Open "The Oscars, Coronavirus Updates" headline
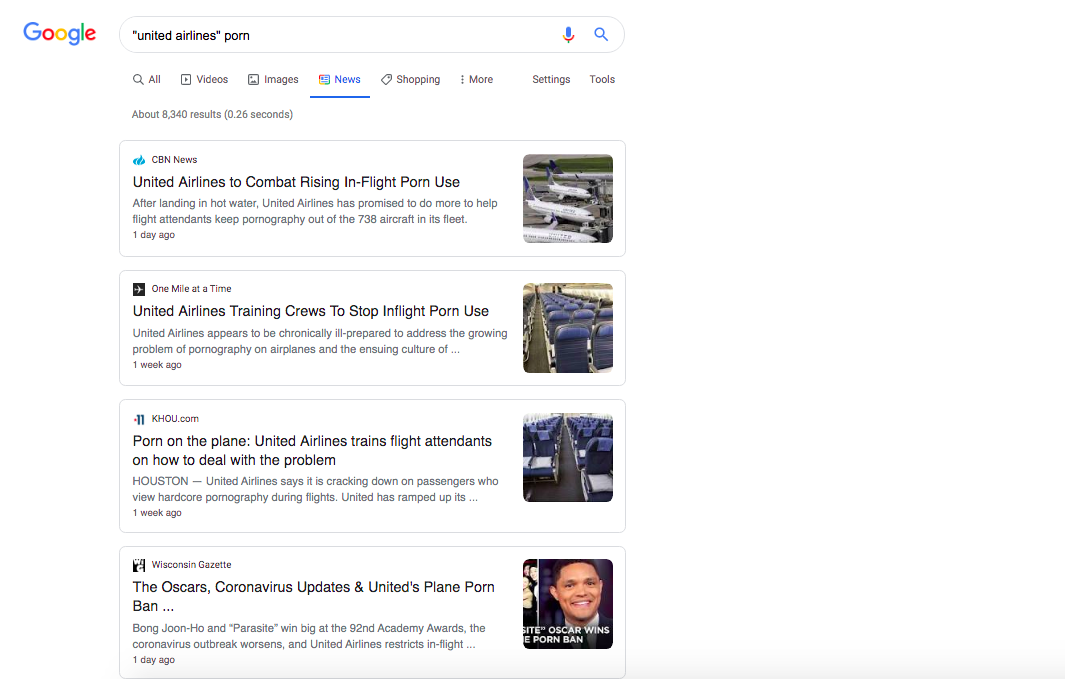 (313, 597)
